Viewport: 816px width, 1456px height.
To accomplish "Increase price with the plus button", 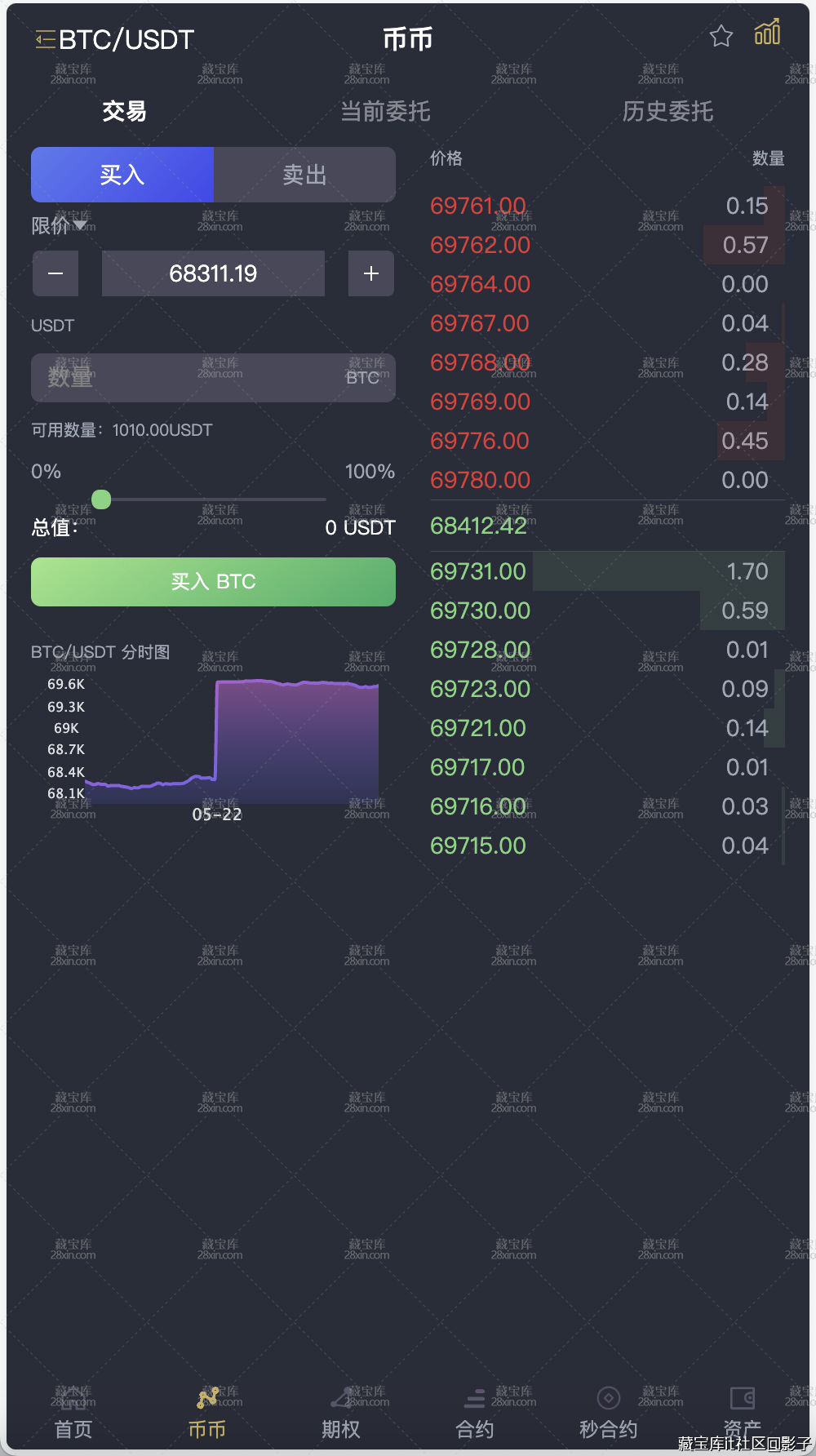I will click(x=371, y=273).
